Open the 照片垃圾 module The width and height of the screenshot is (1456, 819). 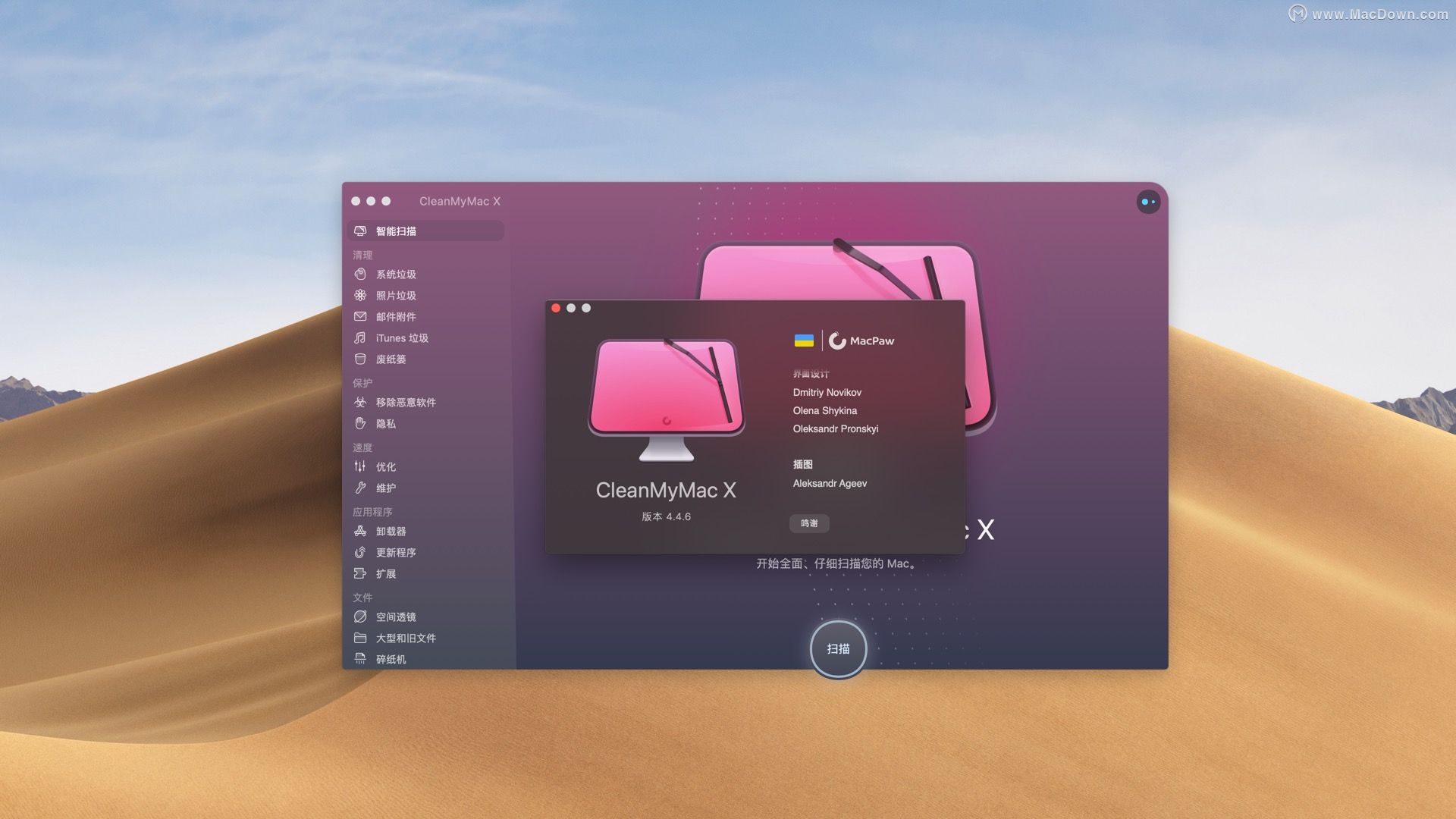(425, 295)
